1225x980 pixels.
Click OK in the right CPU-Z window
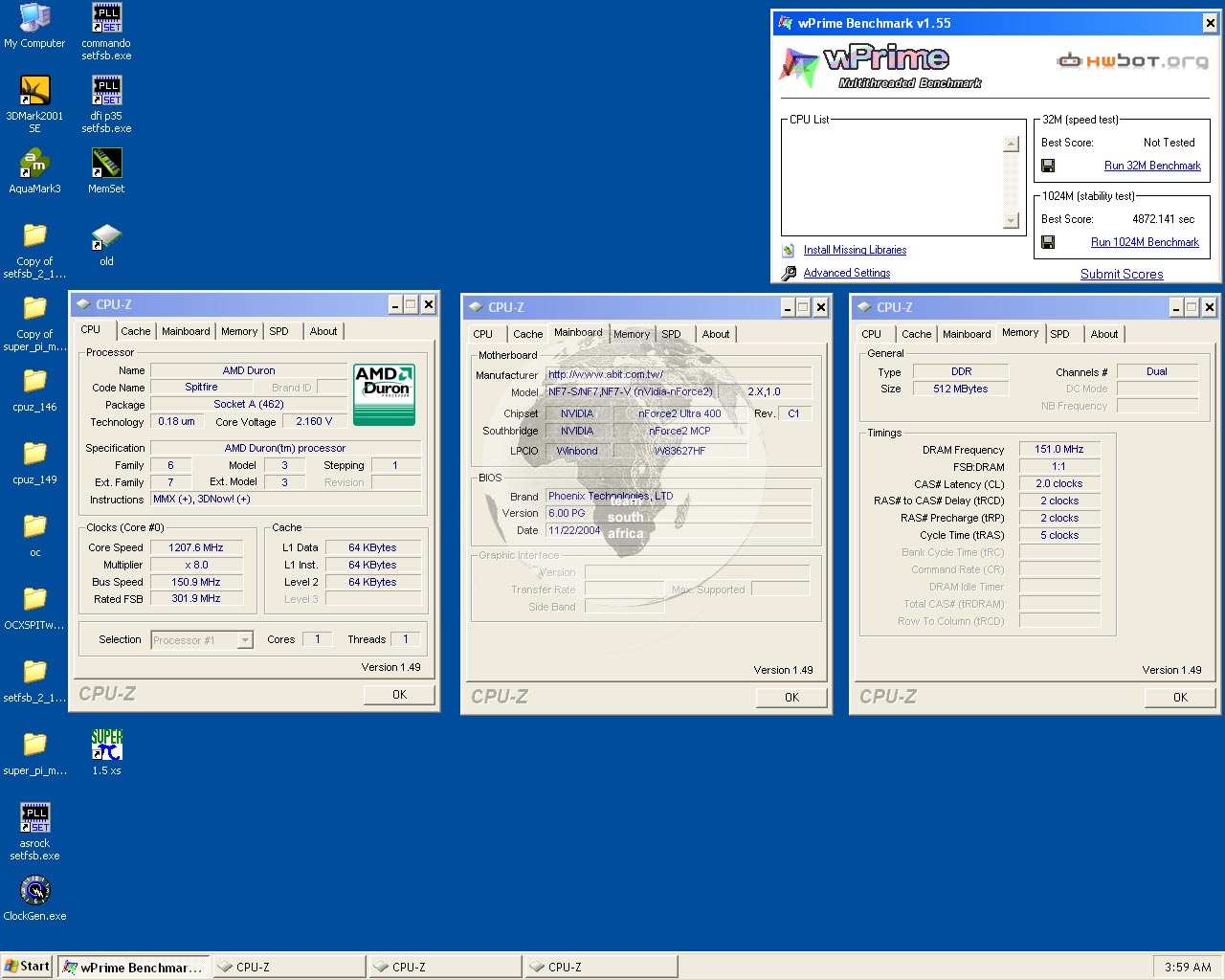coord(1180,698)
